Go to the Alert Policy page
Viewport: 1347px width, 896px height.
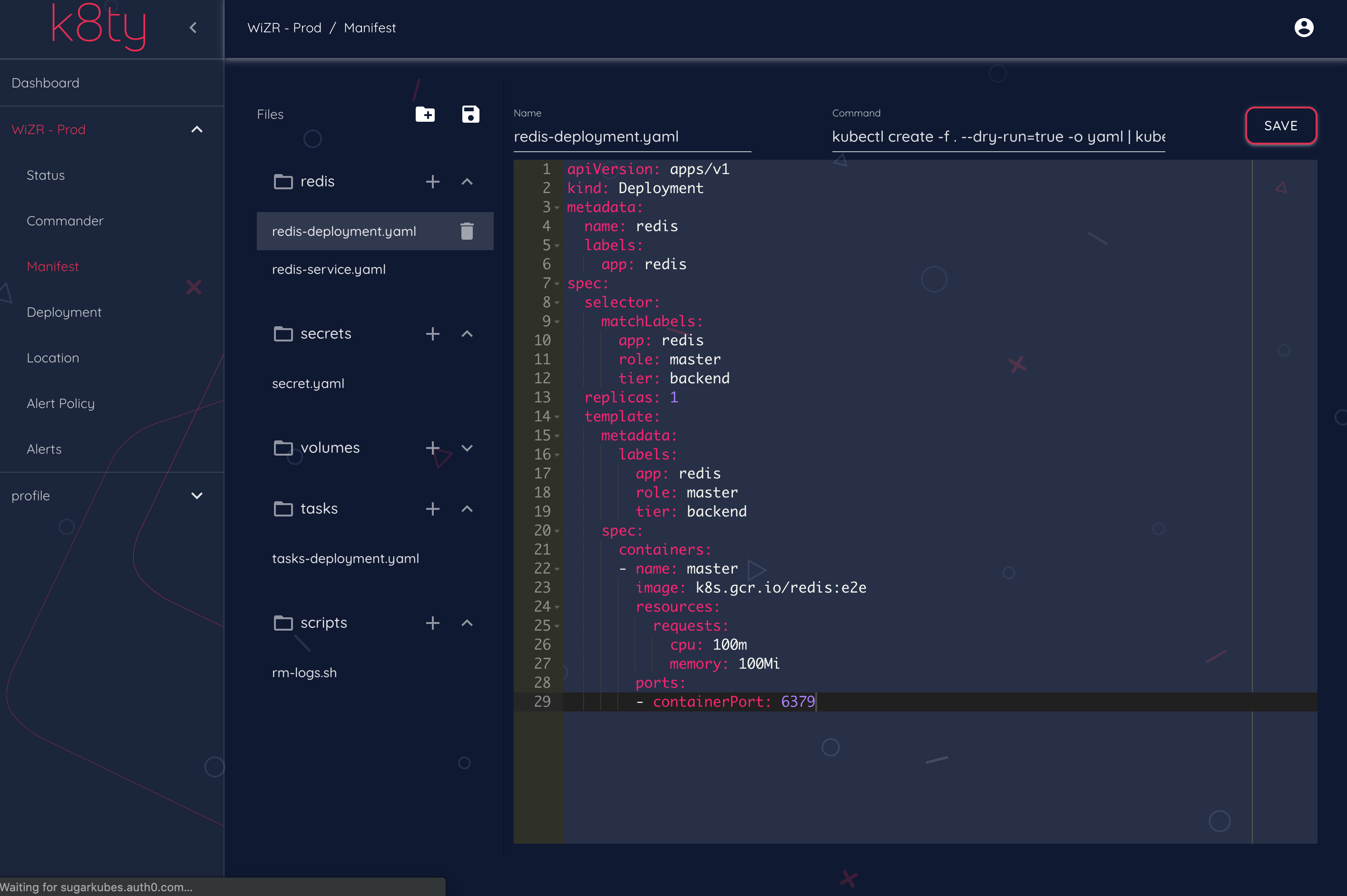click(x=60, y=404)
